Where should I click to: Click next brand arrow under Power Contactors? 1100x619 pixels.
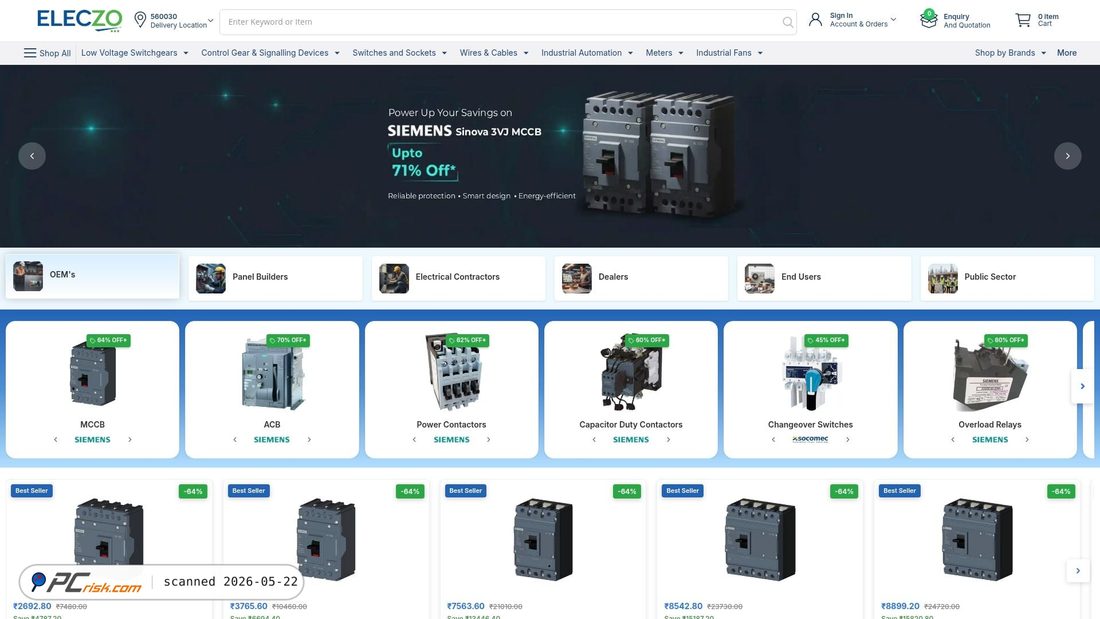click(489, 439)
